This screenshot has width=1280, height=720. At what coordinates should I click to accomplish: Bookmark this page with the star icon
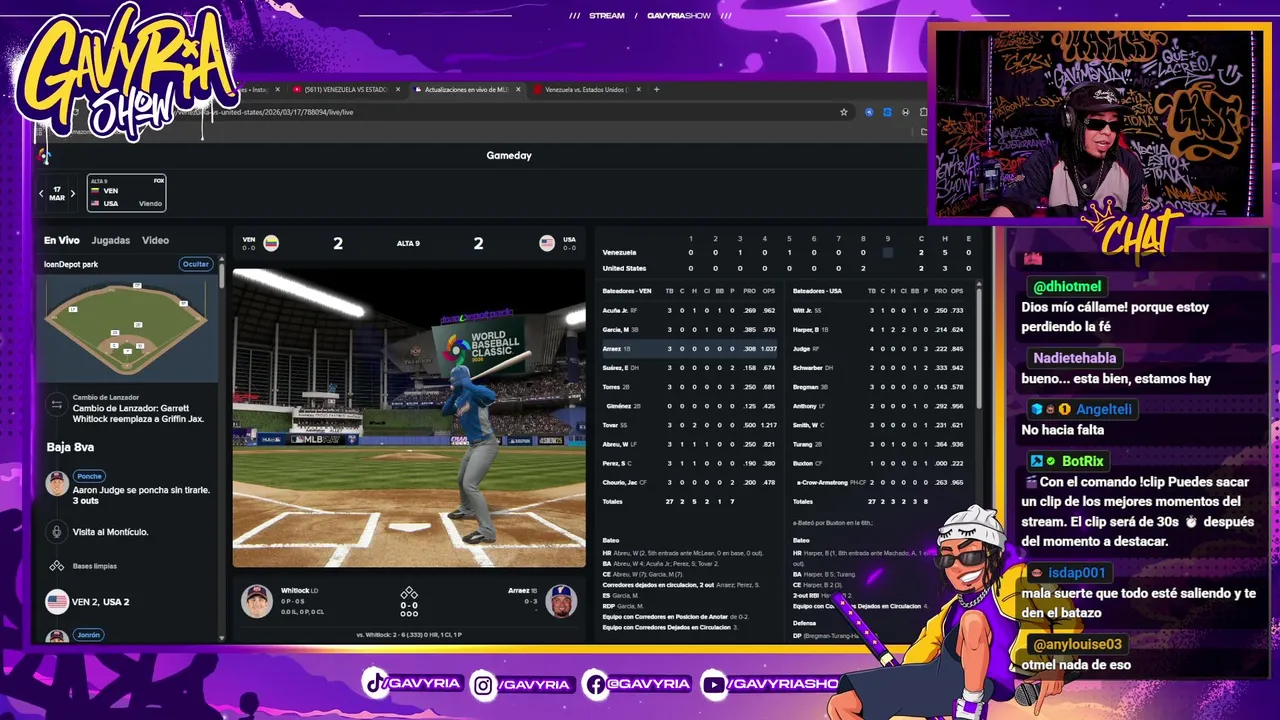click(844, 112)
